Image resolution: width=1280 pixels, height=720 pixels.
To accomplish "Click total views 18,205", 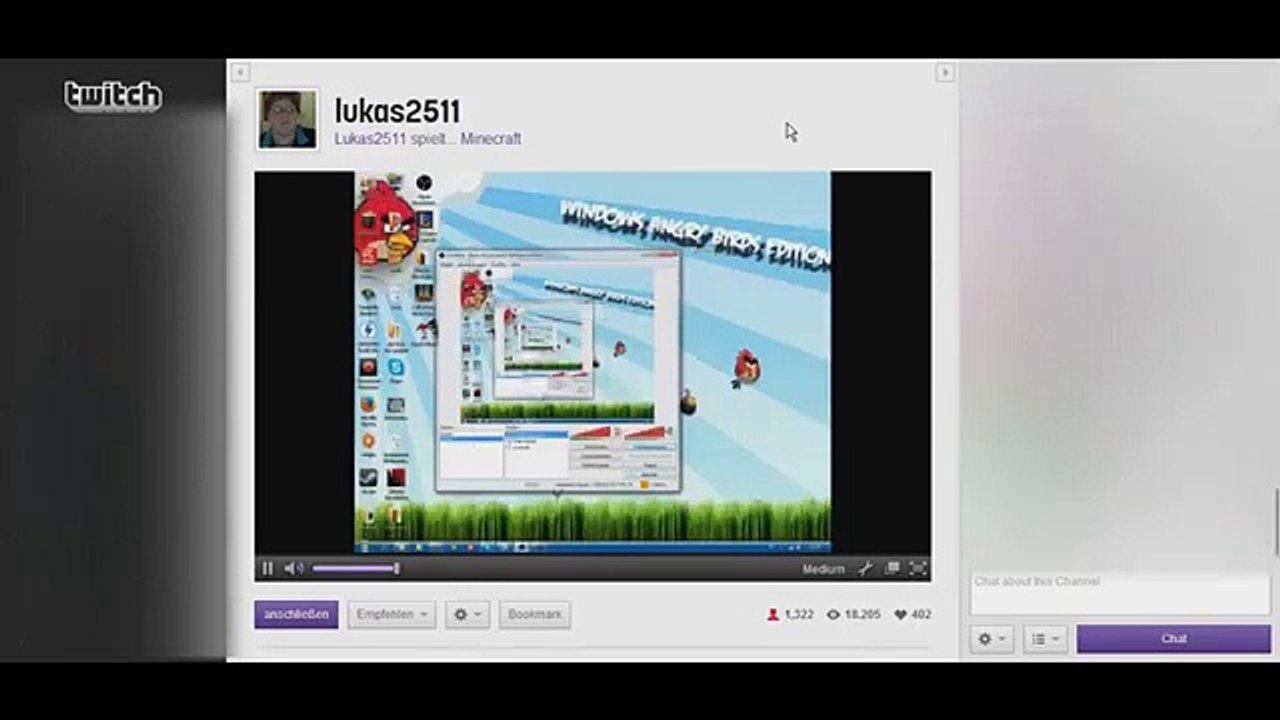I will tap(863, 615).
